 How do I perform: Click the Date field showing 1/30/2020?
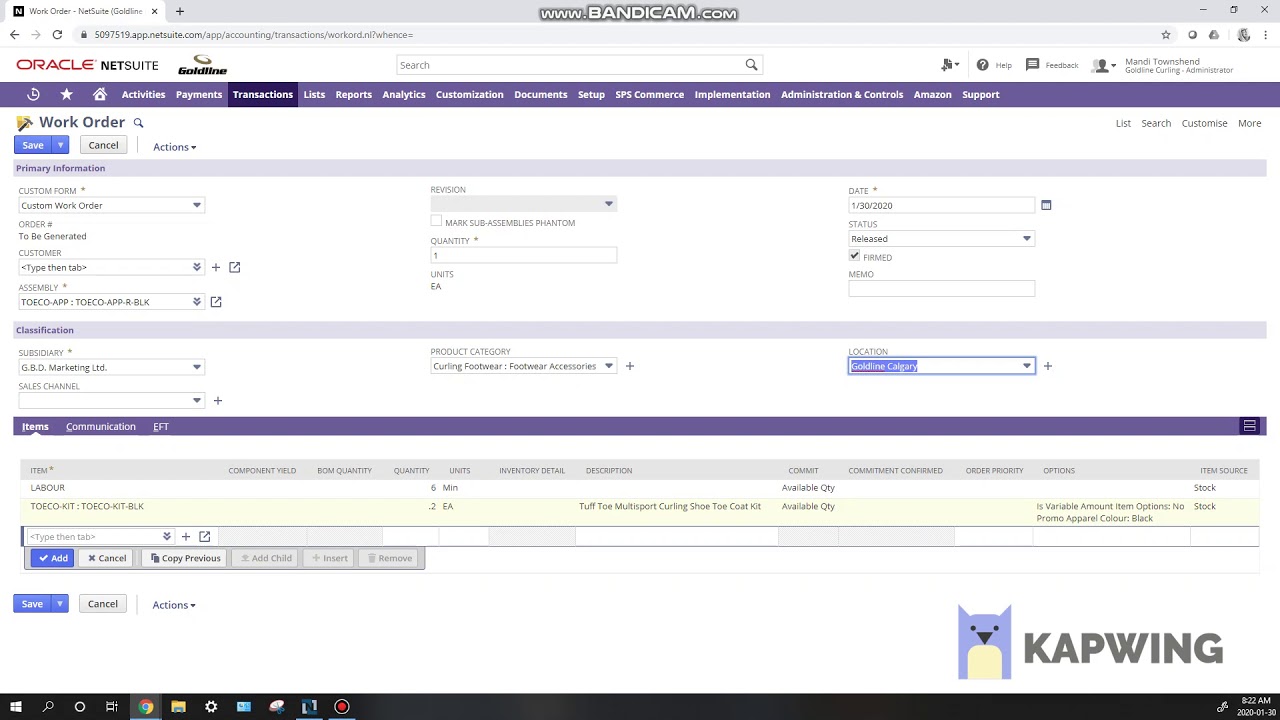coord(941,205)
